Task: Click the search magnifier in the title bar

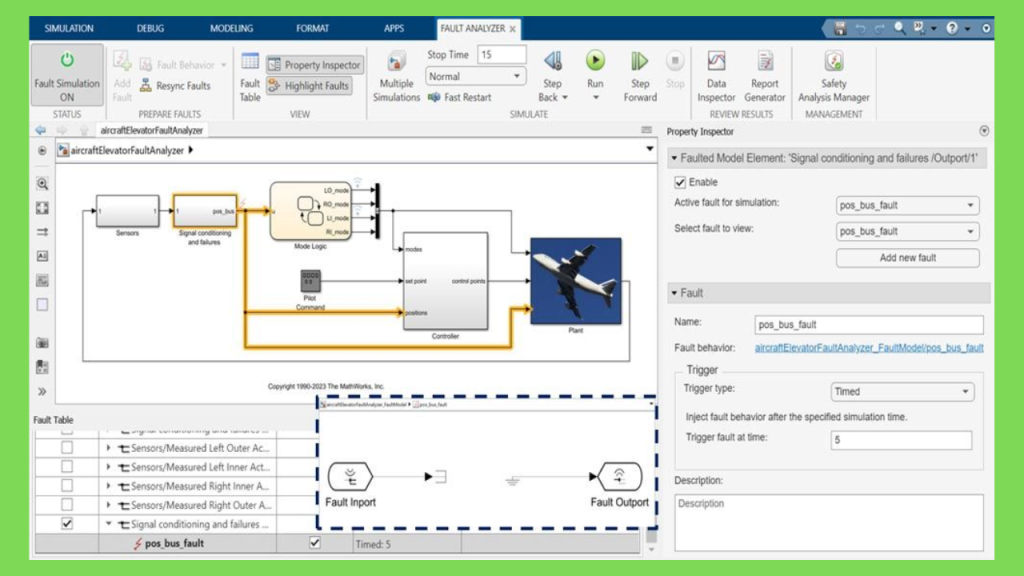Action: [x=900, y=28]
